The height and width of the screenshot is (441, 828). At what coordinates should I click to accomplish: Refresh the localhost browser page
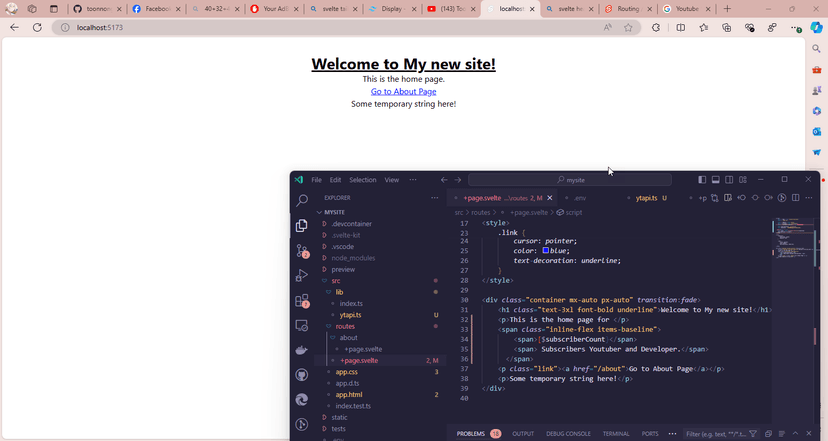37,27
